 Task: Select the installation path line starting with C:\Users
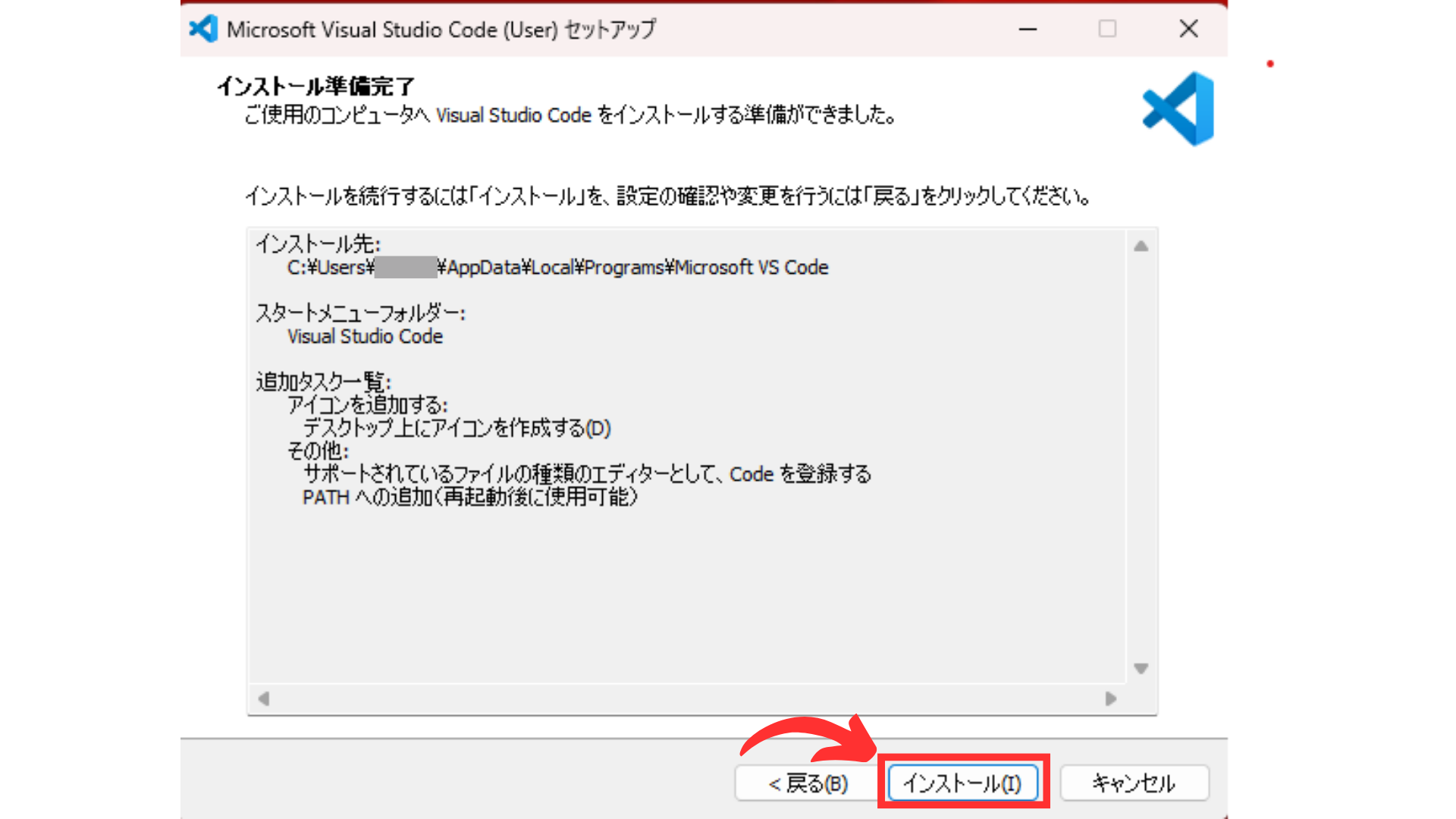coord(557,267)
